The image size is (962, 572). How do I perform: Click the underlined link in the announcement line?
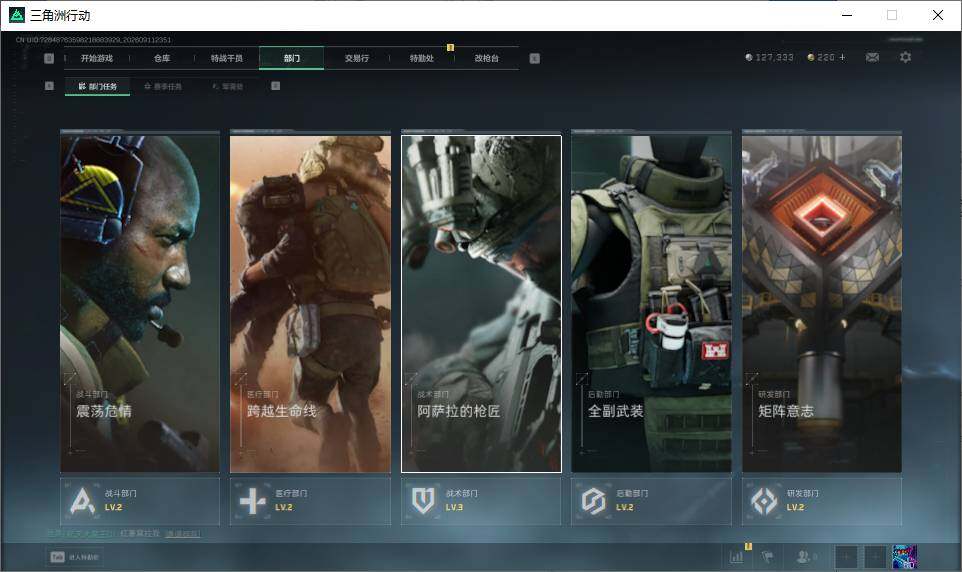183,534
